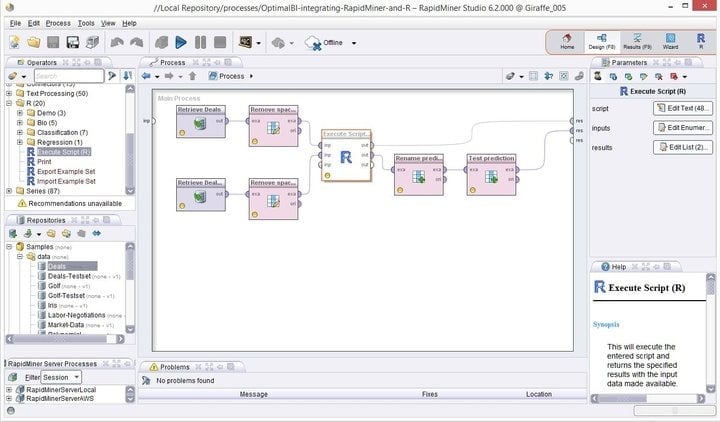Click the Synopsis link in Help
Viewport: 720px width, 422px height.
(606, 324)
